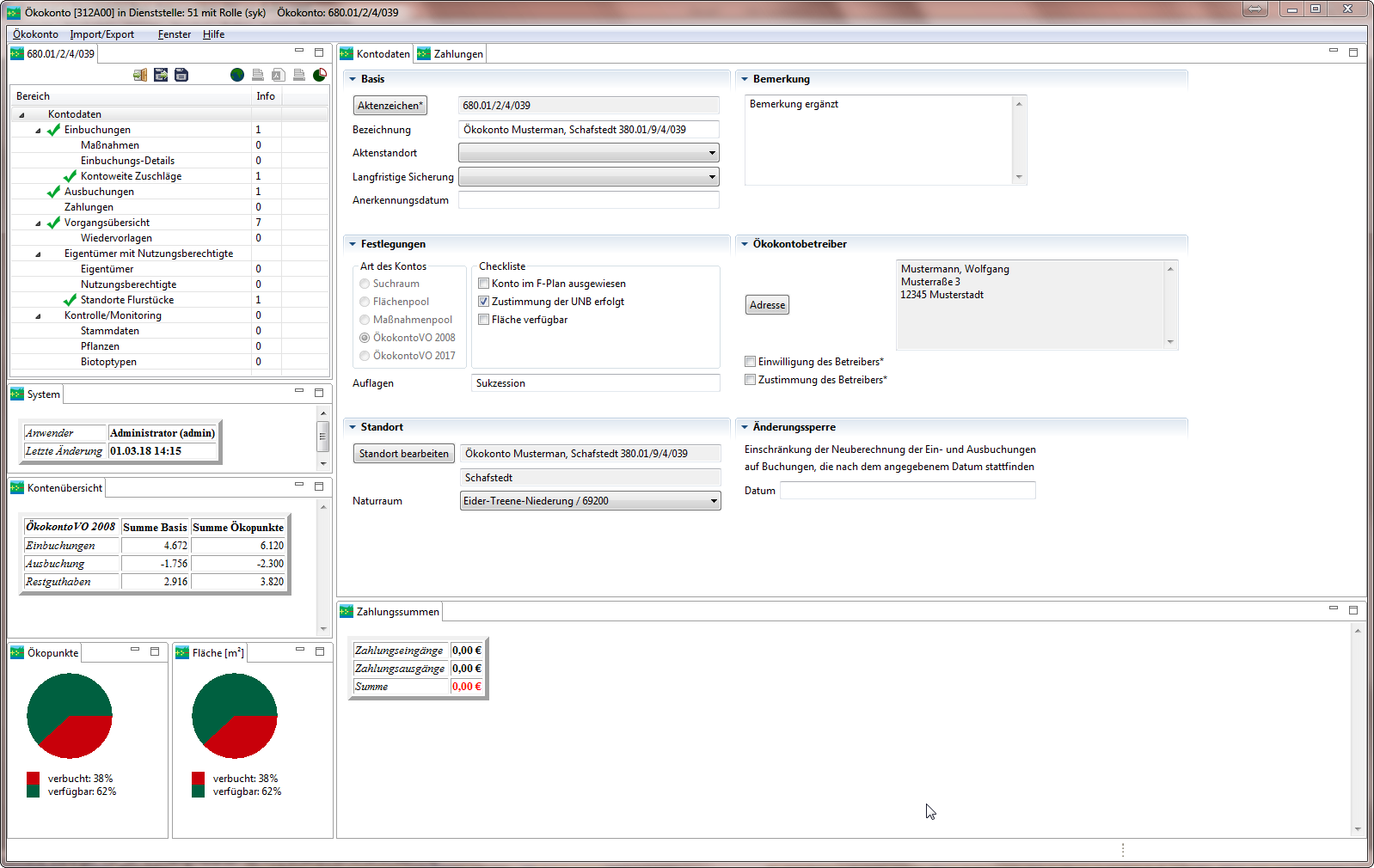This screenshot has width=1374, height=868.
Task: Uncheck 'Zustimmung der UNB erfolgt'
Action: (x=484, y=302)
